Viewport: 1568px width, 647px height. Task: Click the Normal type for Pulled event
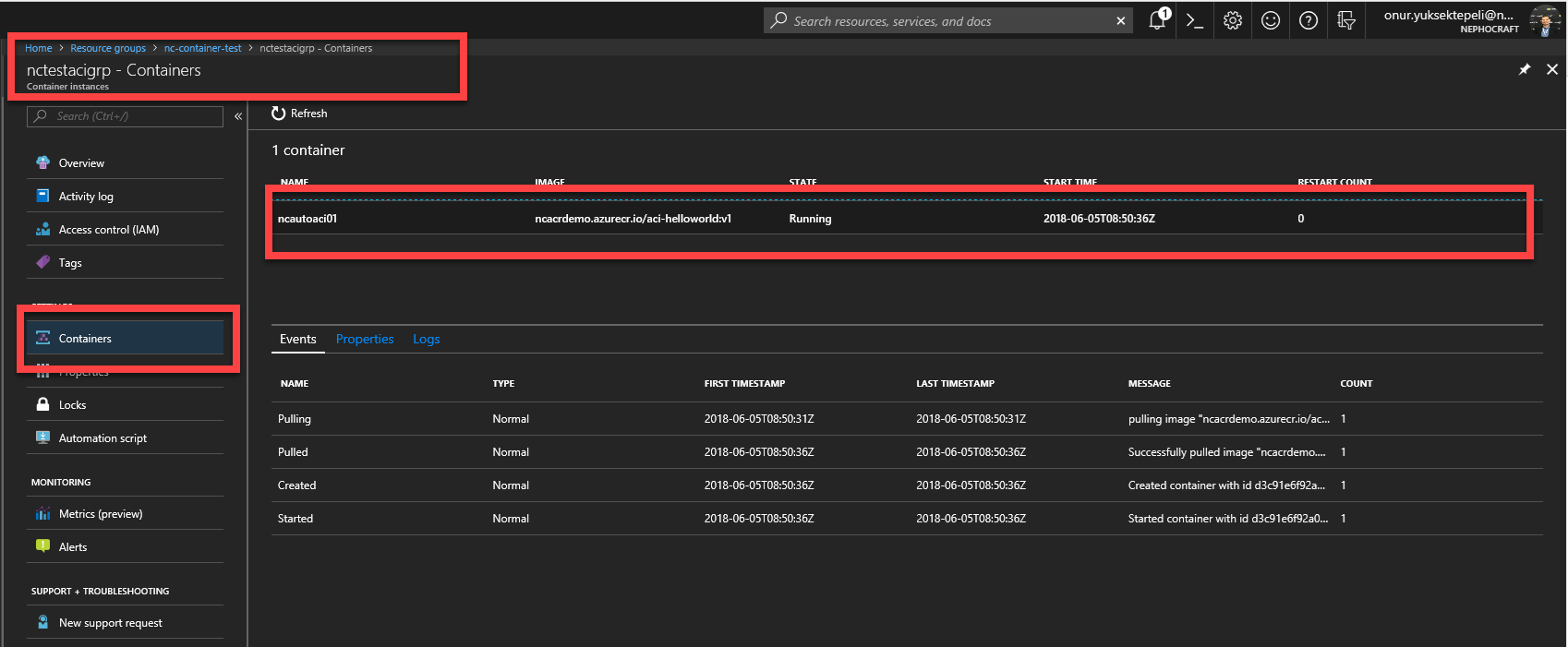click(511, 452)
